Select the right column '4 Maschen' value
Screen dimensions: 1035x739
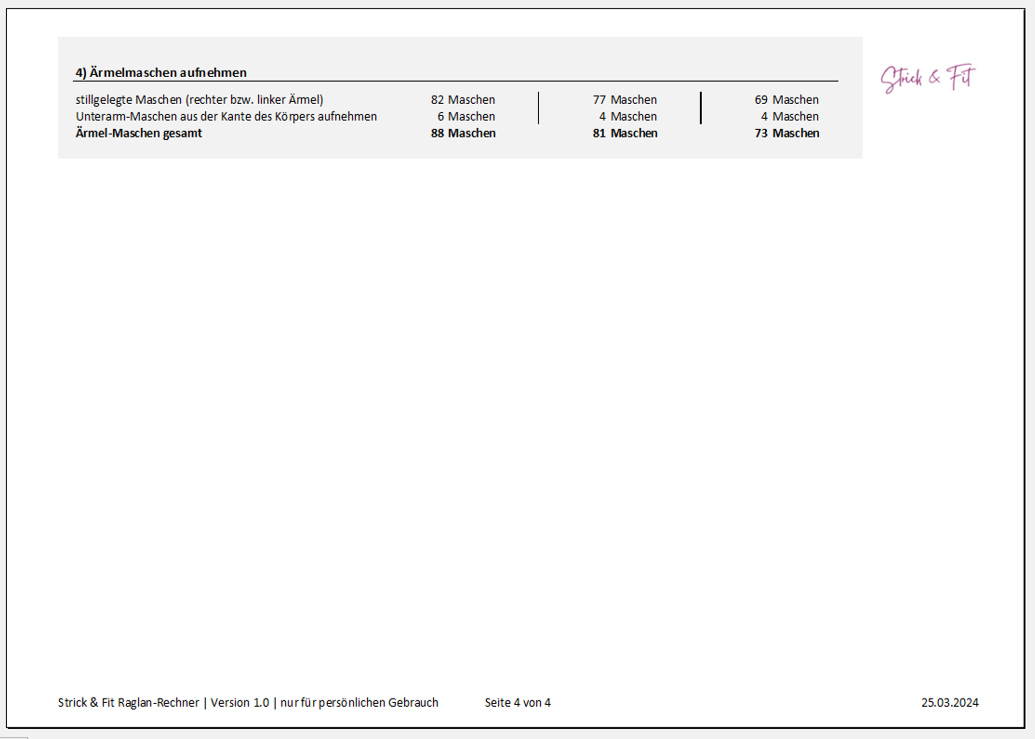pyautogui.click(x=789, y=116)
